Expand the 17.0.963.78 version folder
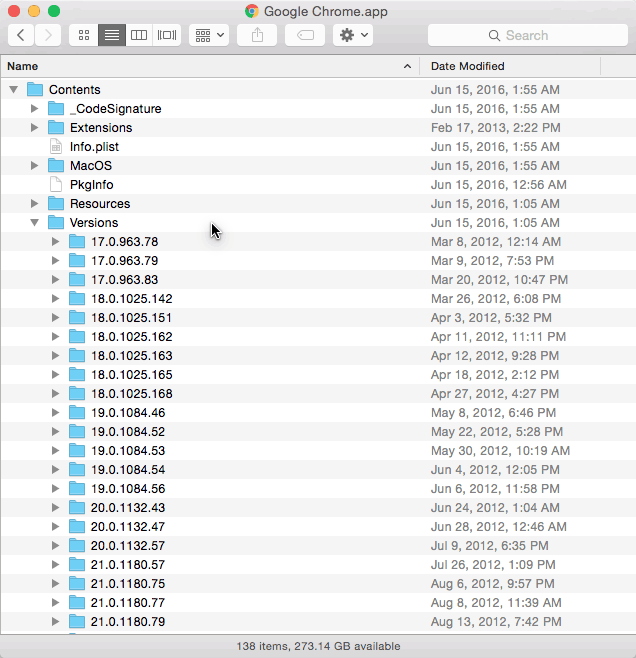This screenshot has width=636, height=658. [x=55, y=242]
